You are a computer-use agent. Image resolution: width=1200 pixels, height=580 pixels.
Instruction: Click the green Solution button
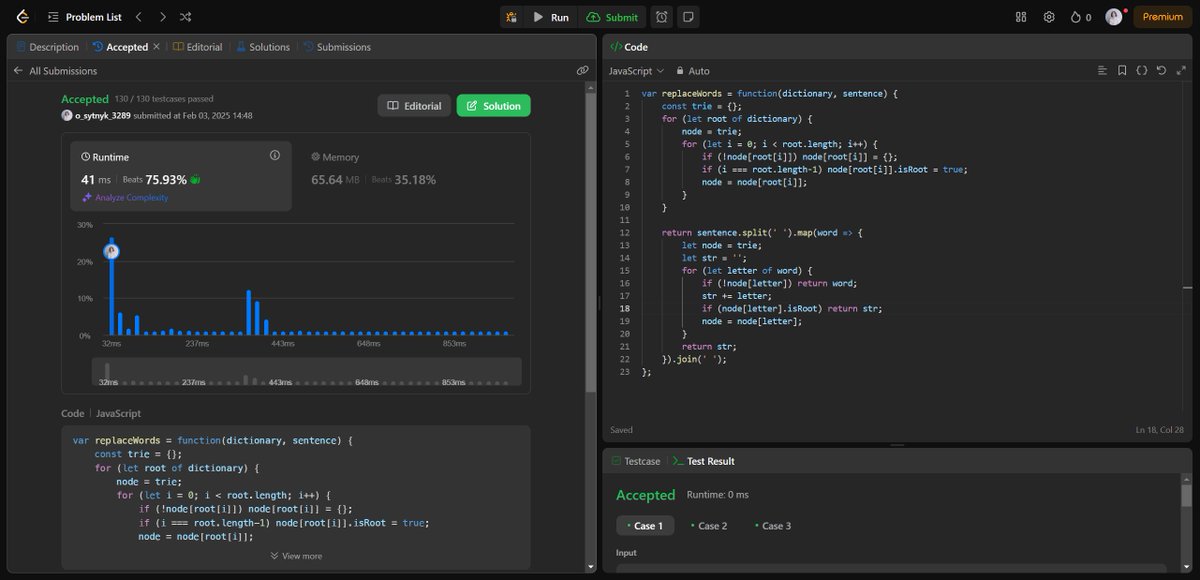coord(494,105)
